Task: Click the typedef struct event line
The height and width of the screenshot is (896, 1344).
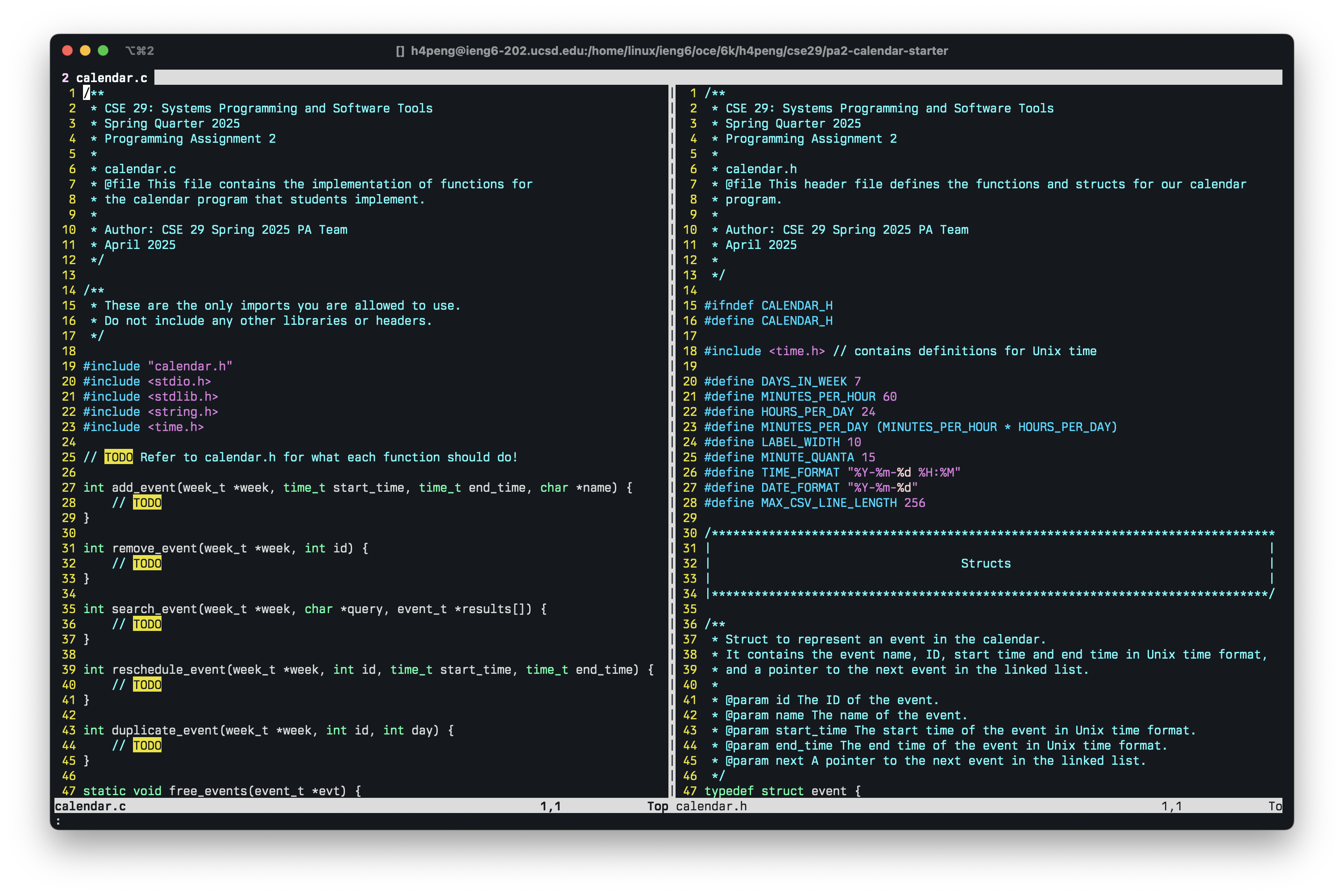Action: point(782,791)
